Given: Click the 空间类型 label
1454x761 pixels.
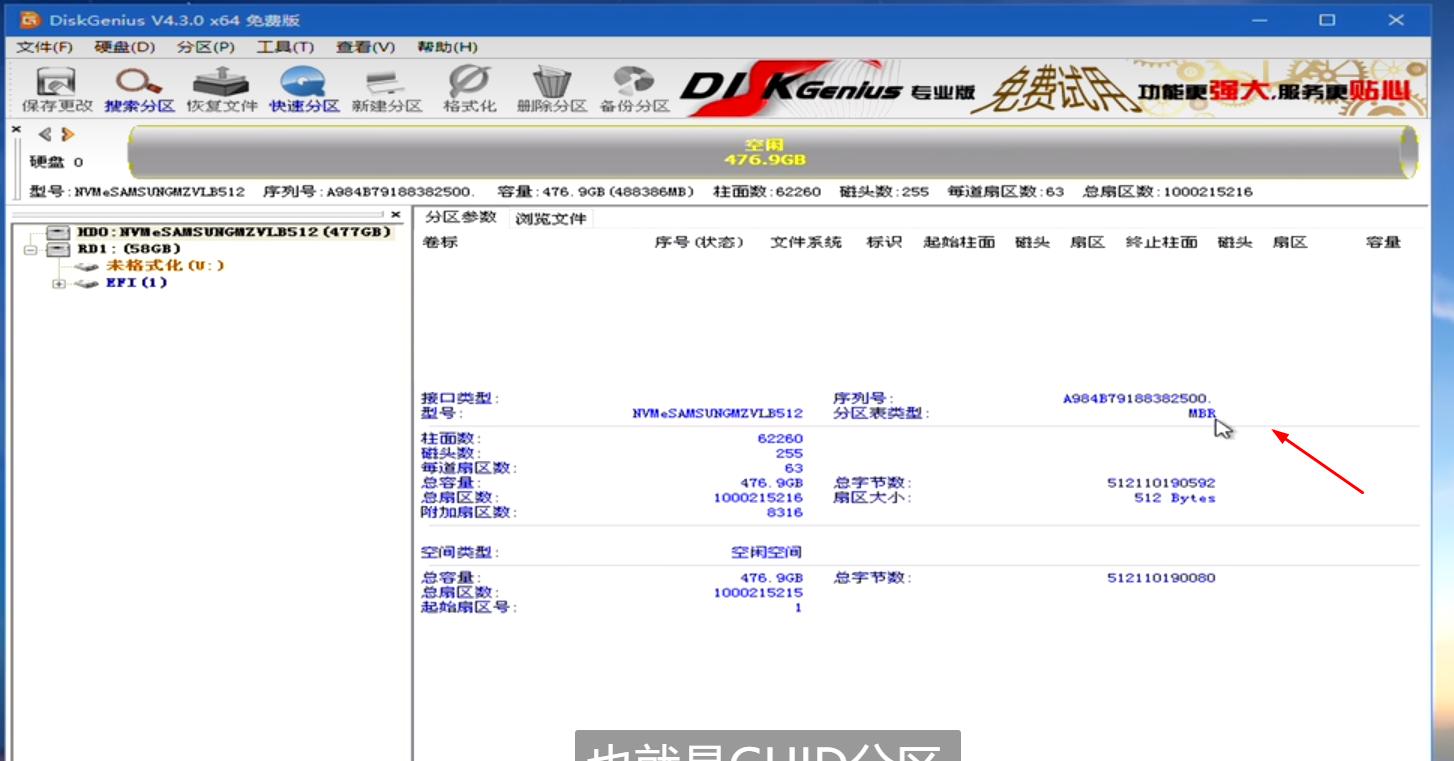Looking at the screenshot, I should pos(460,552).
